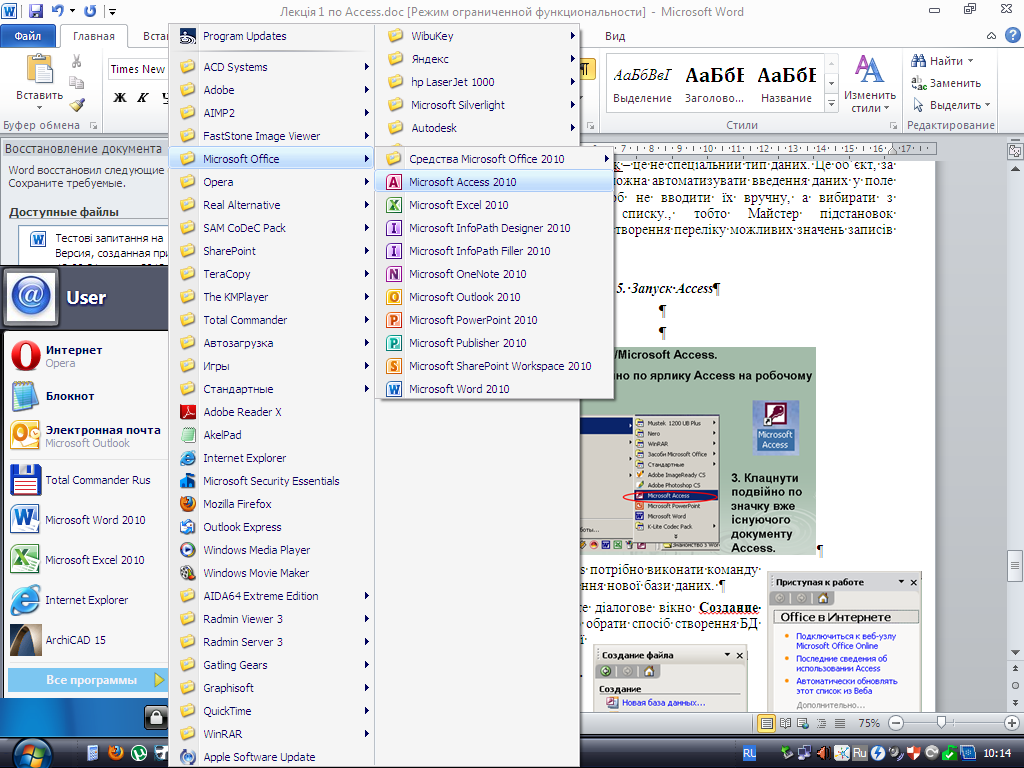
Task: Click the RU language indicator on taskbar
Action: (x=749, y=753)
